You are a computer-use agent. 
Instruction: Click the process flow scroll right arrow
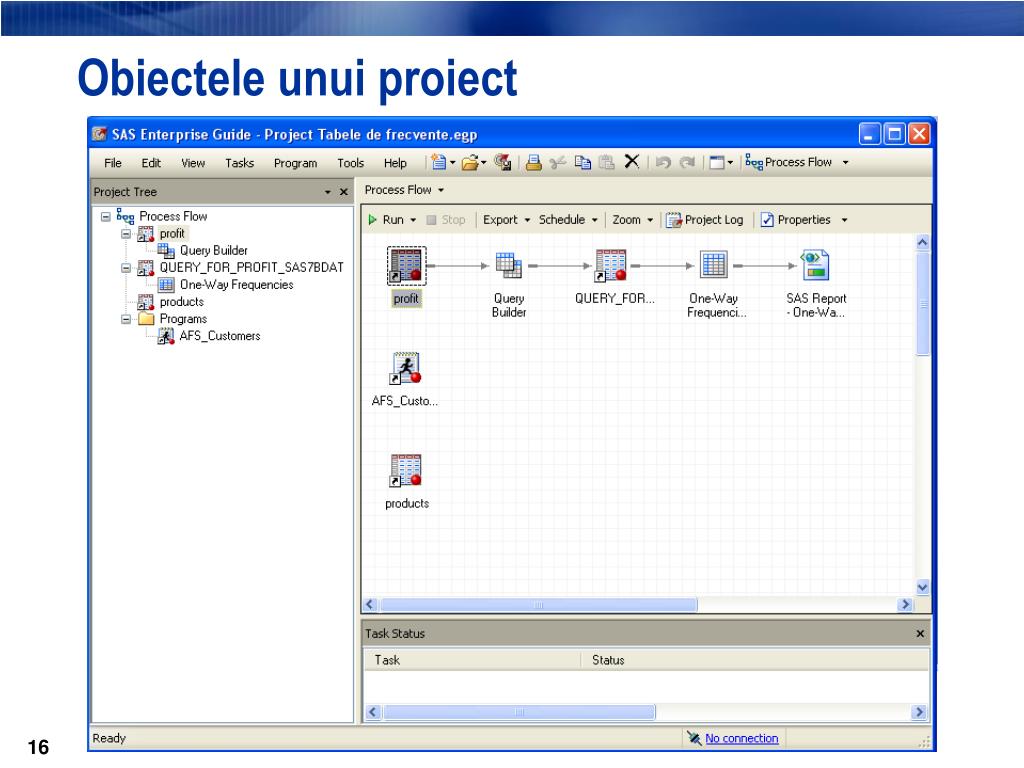click(905, 605)
